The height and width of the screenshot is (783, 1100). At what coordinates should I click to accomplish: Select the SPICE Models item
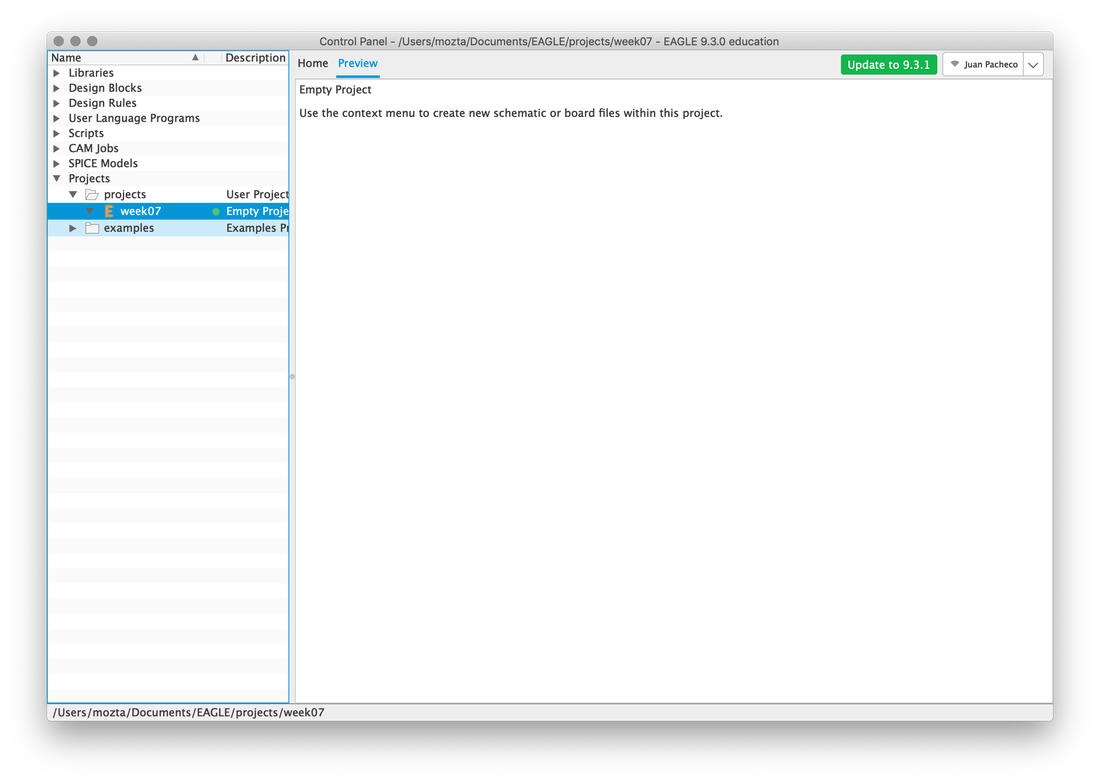point(103,163)
